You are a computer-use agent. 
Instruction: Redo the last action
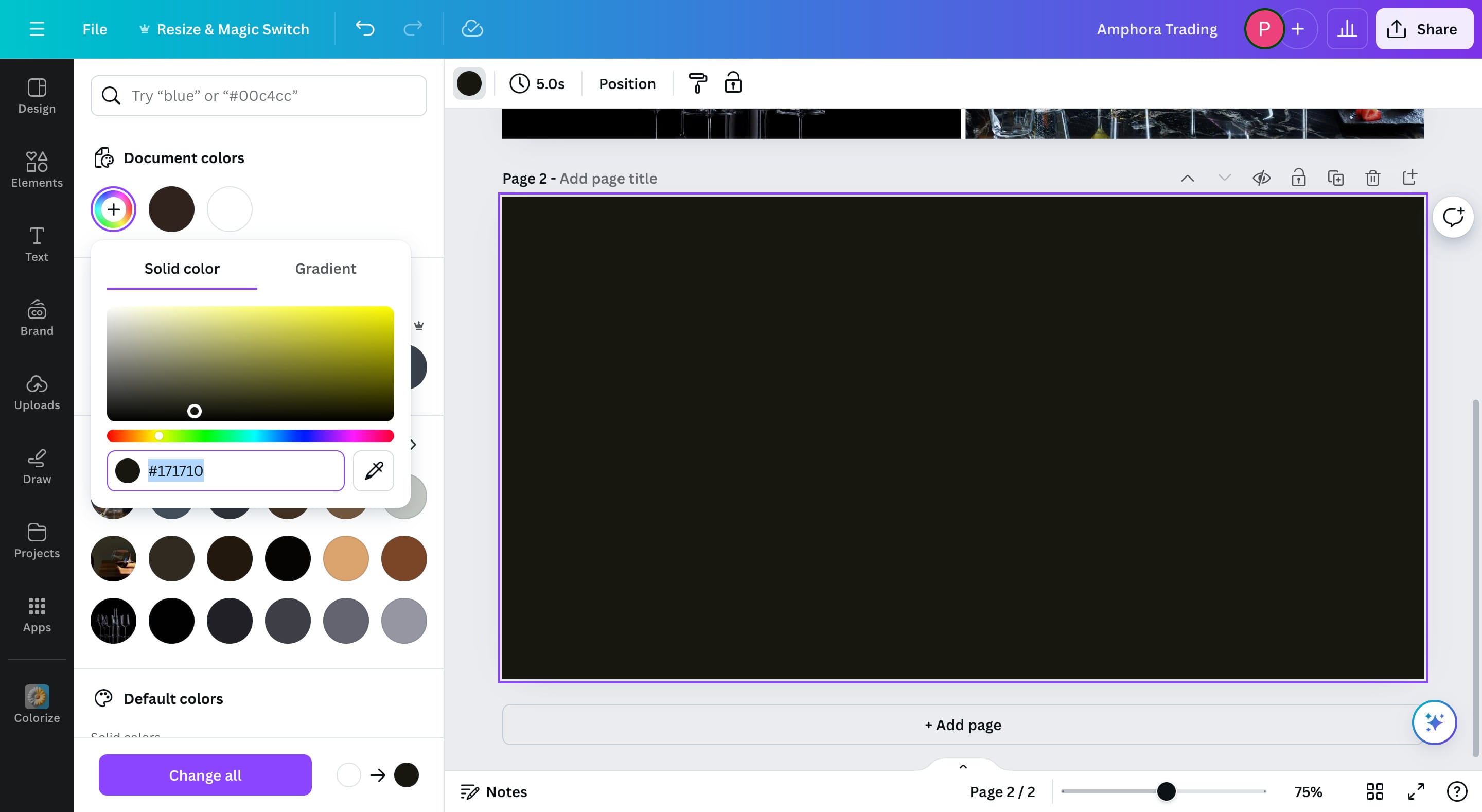[413, 28]
